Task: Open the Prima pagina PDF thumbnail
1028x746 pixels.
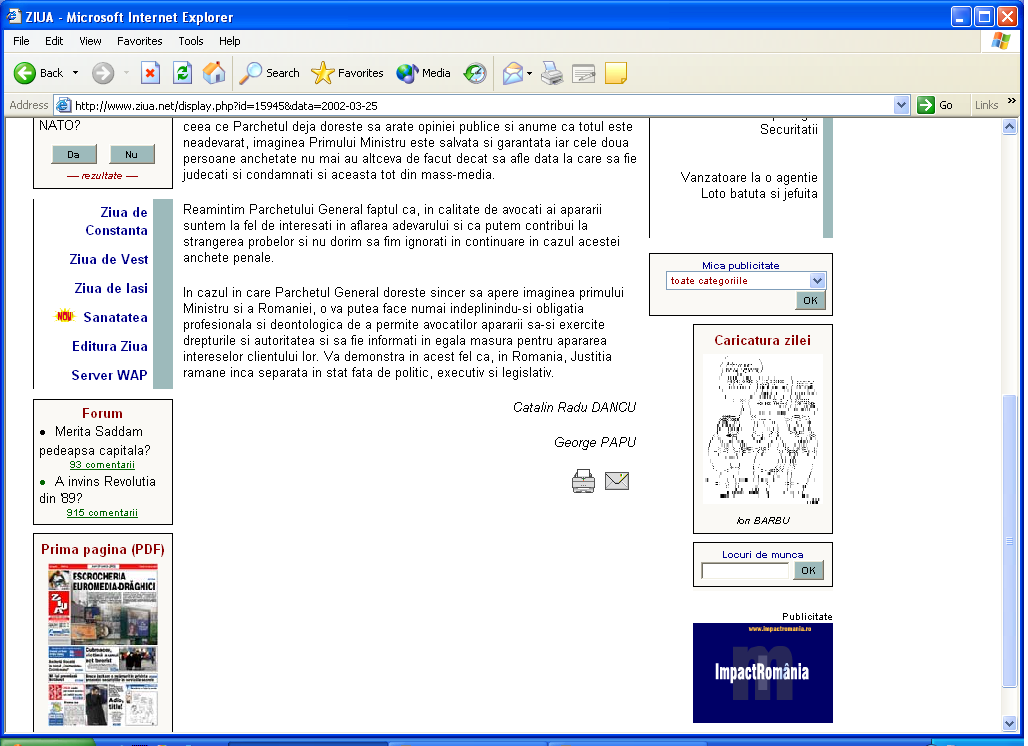Action: point(103,646)
